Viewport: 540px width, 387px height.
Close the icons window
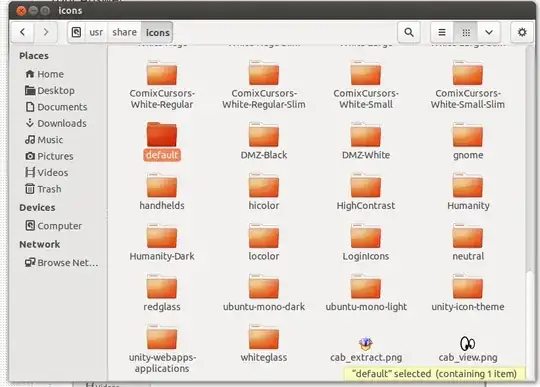tap(21, 11)
